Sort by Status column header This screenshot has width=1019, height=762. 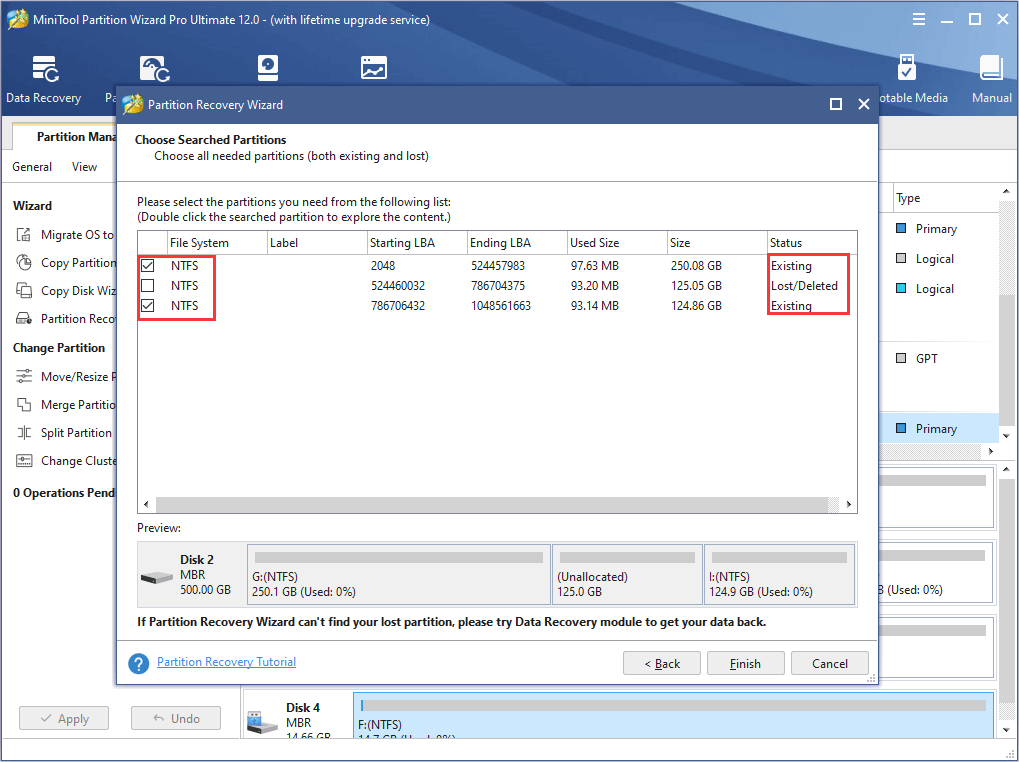[812, 243]
